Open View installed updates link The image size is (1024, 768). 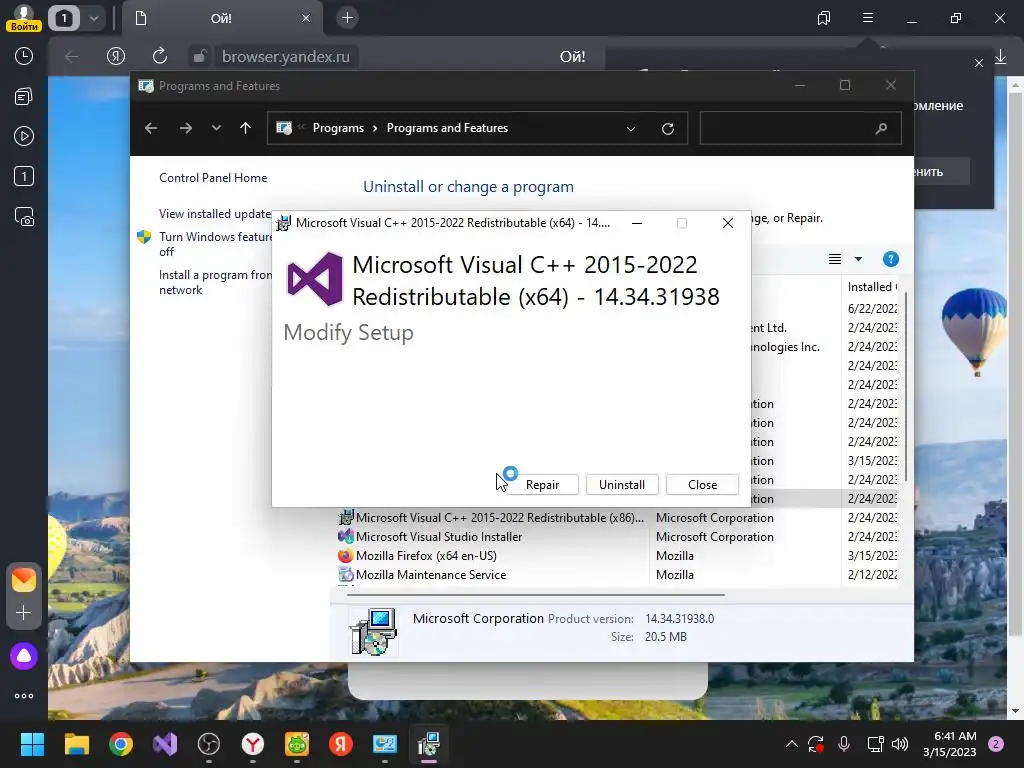pos(215,214)
